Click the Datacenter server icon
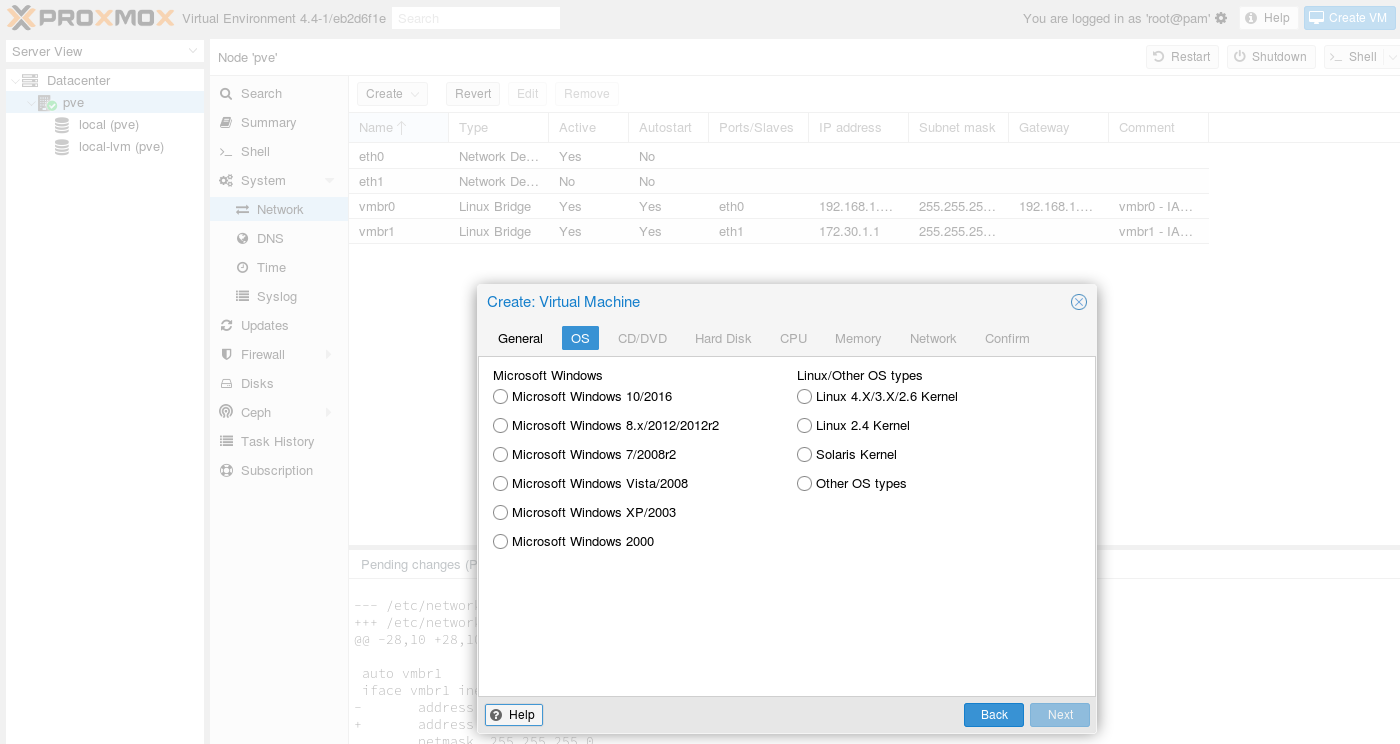This screenshot has height=744, width=1400. [29, 80]
